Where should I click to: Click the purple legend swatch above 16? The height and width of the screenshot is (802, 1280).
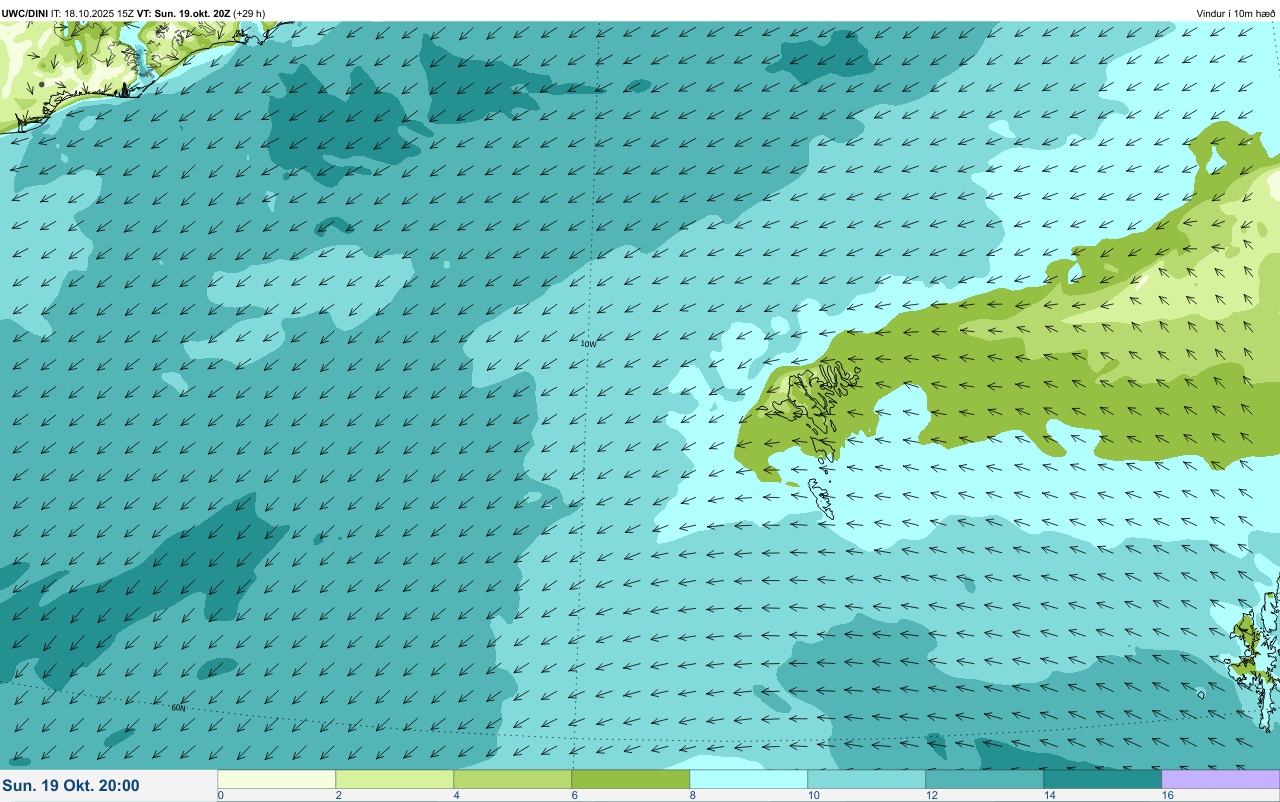coord(1221,779)
